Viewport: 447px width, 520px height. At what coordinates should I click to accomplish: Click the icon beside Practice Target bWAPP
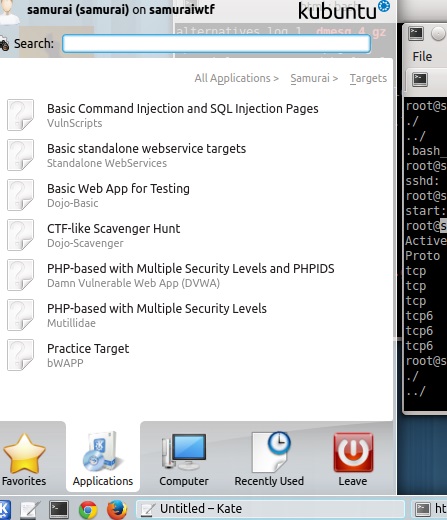20,355
